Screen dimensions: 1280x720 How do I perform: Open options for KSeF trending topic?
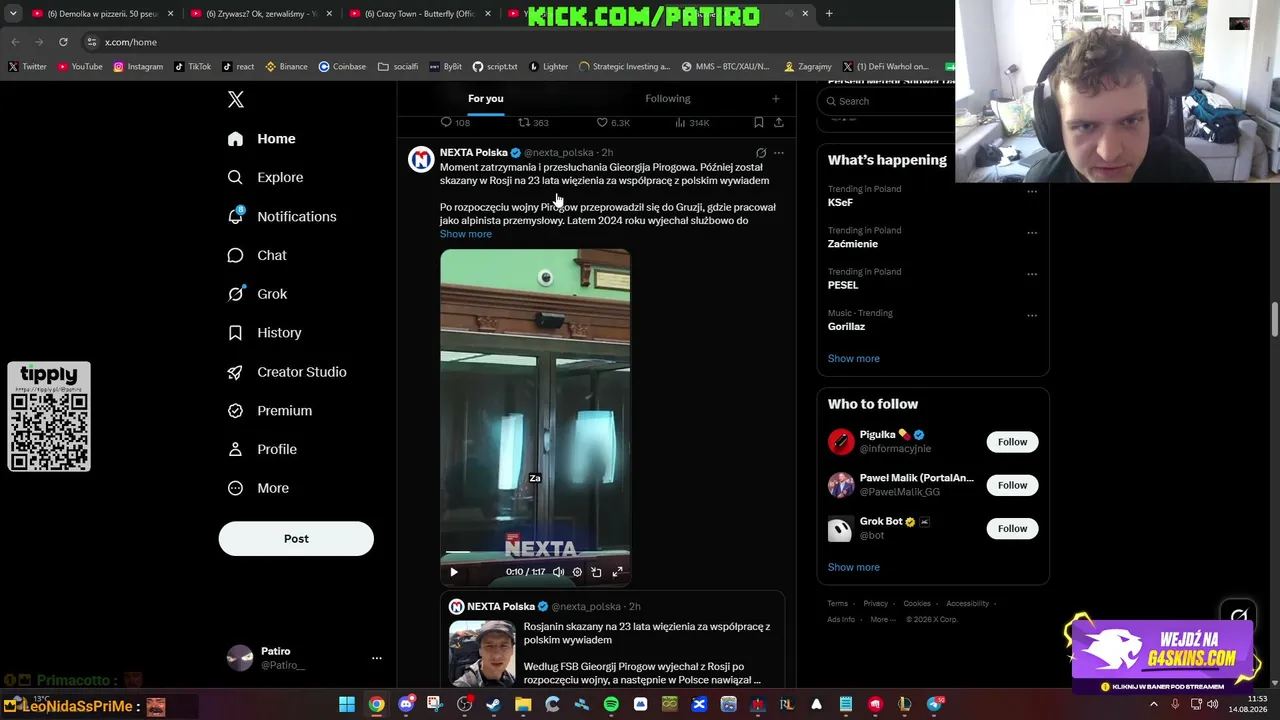click(1032, 191)
